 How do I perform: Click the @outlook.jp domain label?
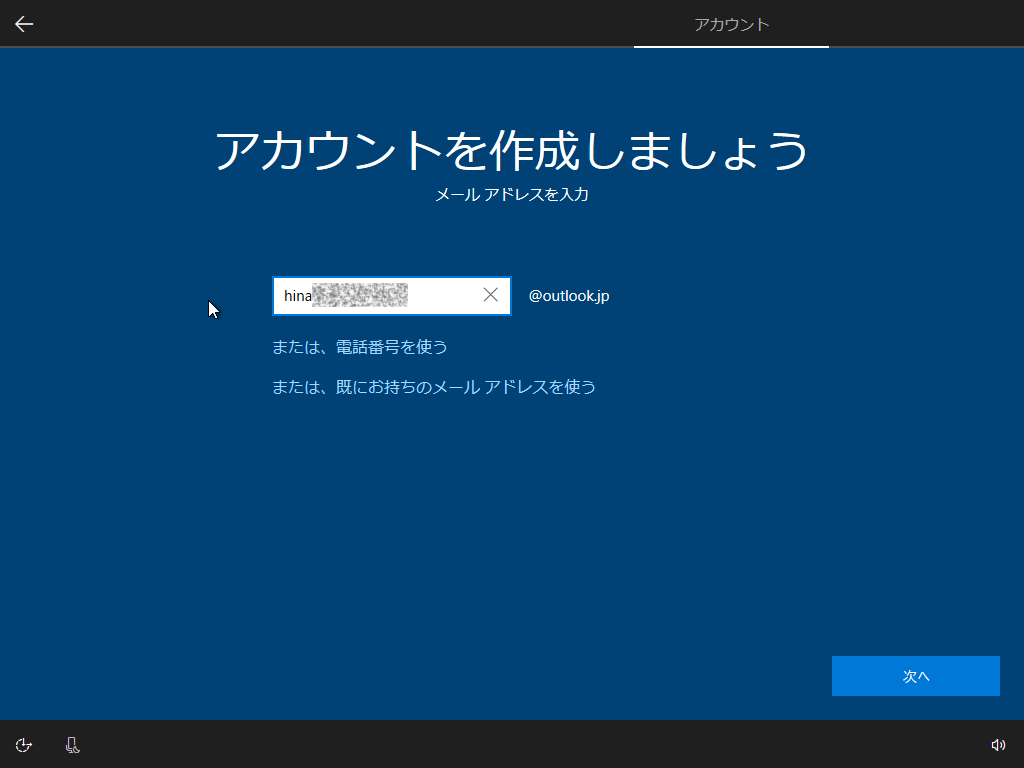tap(568, 295)
